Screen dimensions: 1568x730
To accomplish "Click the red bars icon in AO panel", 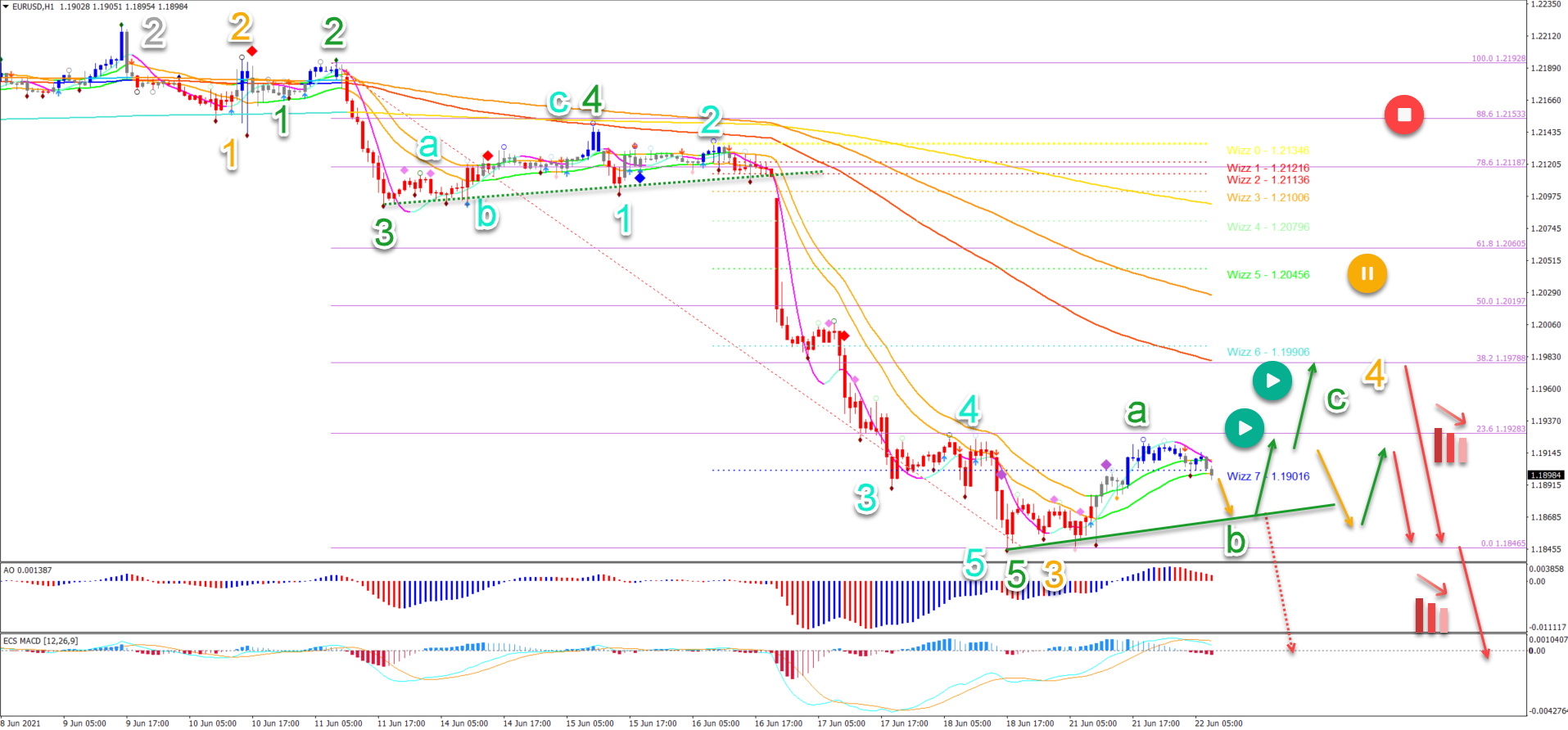I will (1432, 615).
